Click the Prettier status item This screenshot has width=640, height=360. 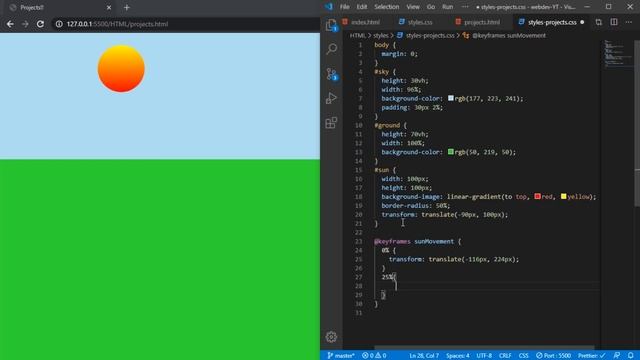pos(591,356)
